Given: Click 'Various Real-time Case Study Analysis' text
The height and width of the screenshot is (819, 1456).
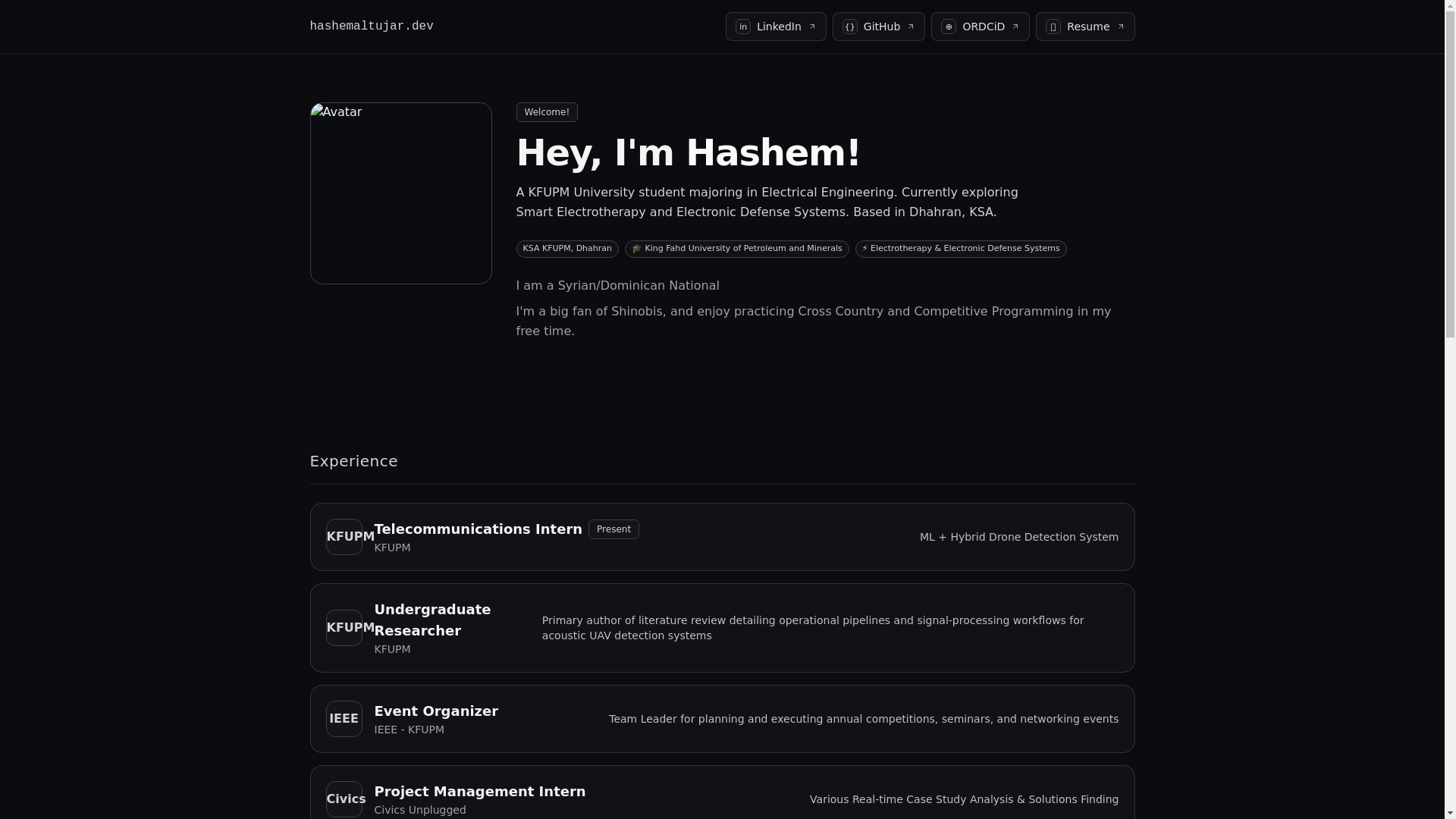Looking at the screenshot, I should (x=964, y=799).
